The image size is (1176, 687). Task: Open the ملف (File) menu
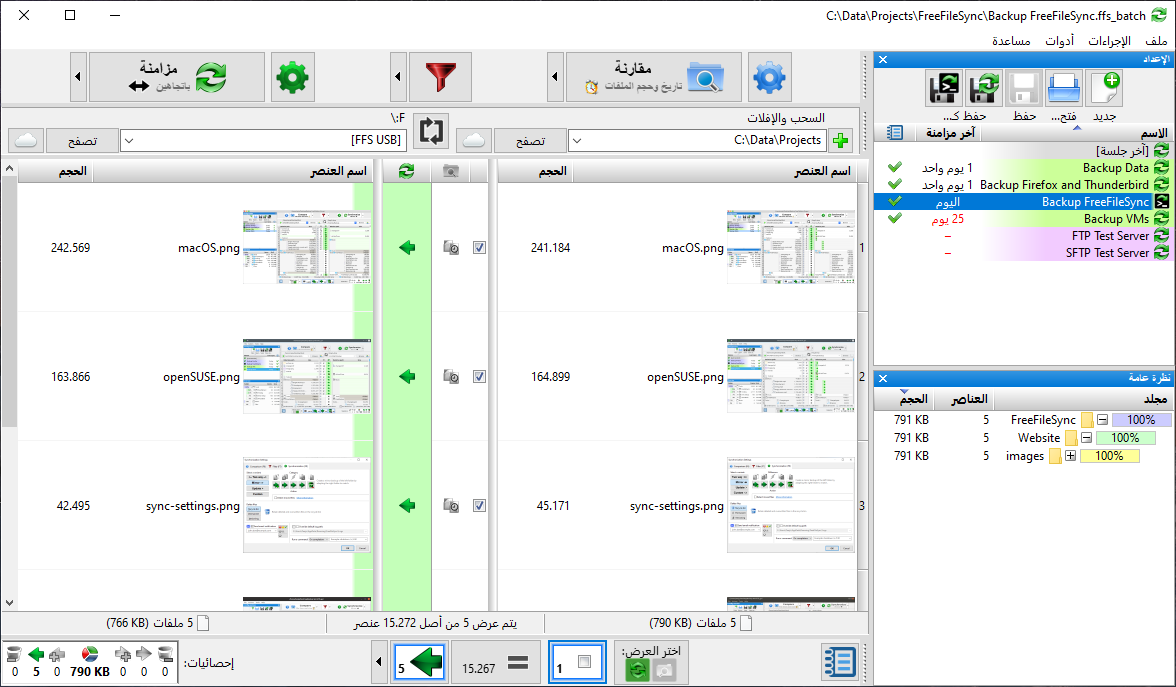point(1156,41)
